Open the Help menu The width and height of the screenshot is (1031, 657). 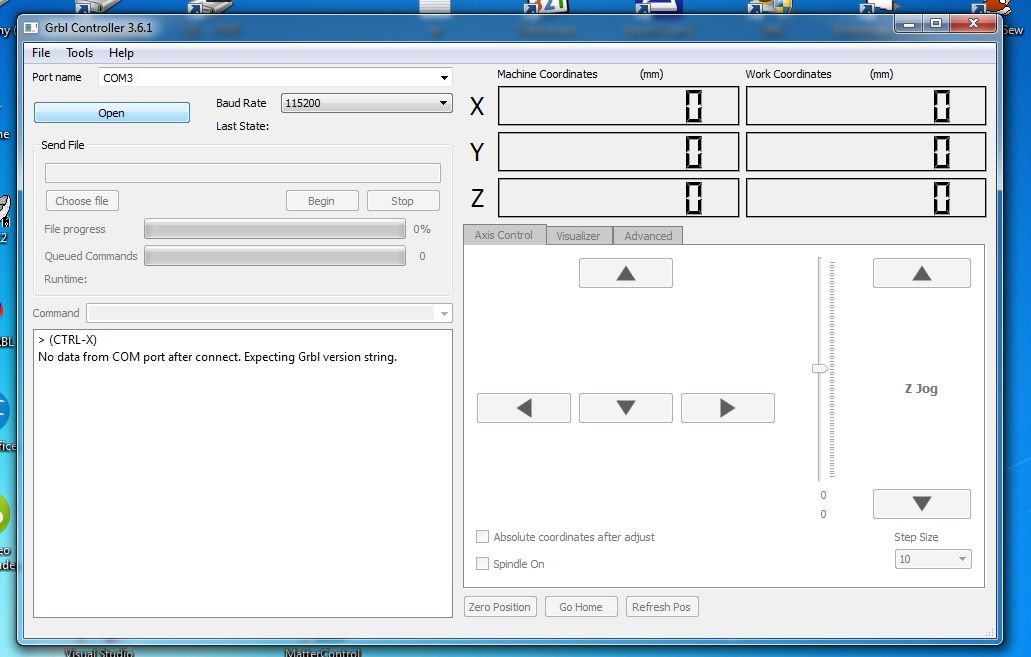[121, 53]
